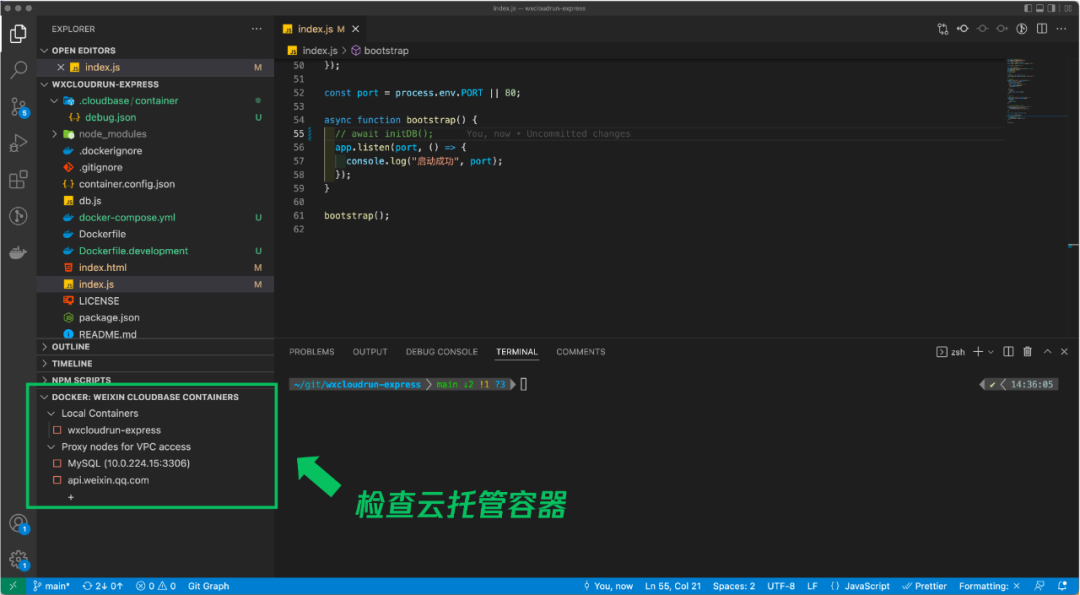Toggle the MySQL proxy node square
Viewport: 1080px width, 595px height.
click(x=57, y=464)
